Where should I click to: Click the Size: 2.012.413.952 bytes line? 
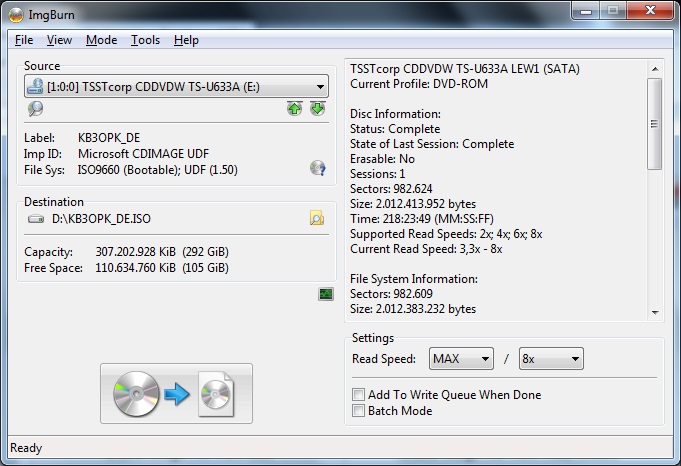[413, 204]
